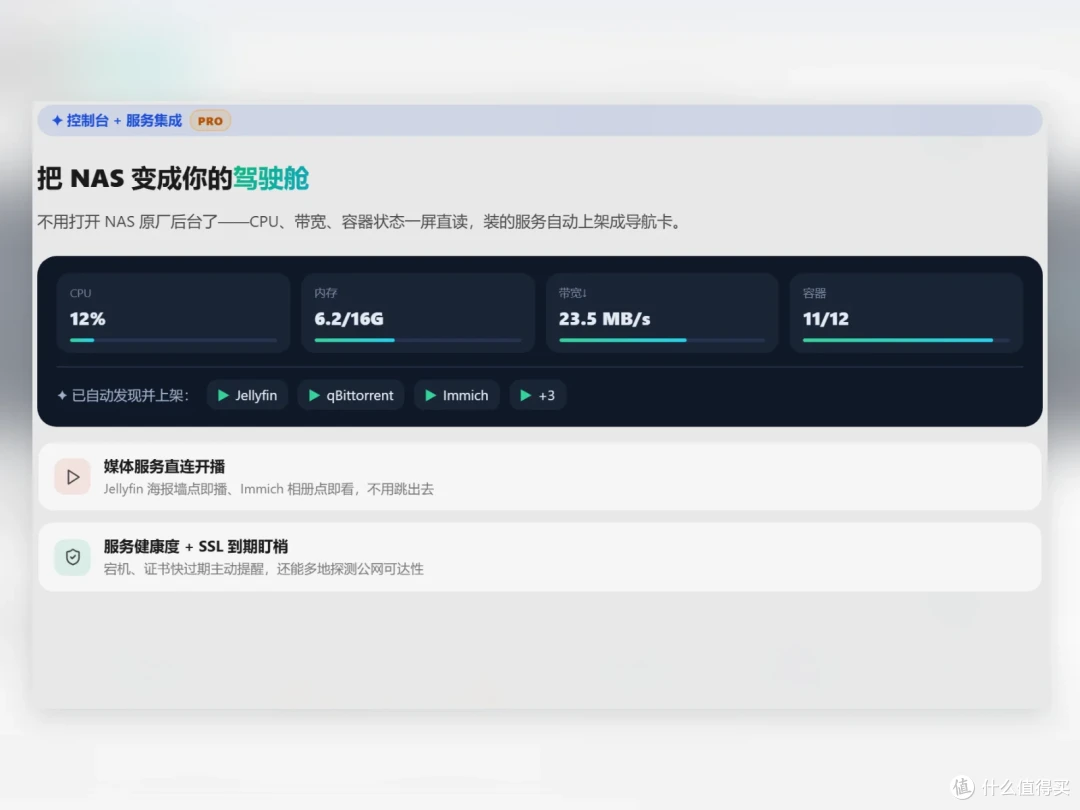Viewport: 1080px width, 810px height.
Task: Click the green word 驾驶舱
Action: point(271,178)
